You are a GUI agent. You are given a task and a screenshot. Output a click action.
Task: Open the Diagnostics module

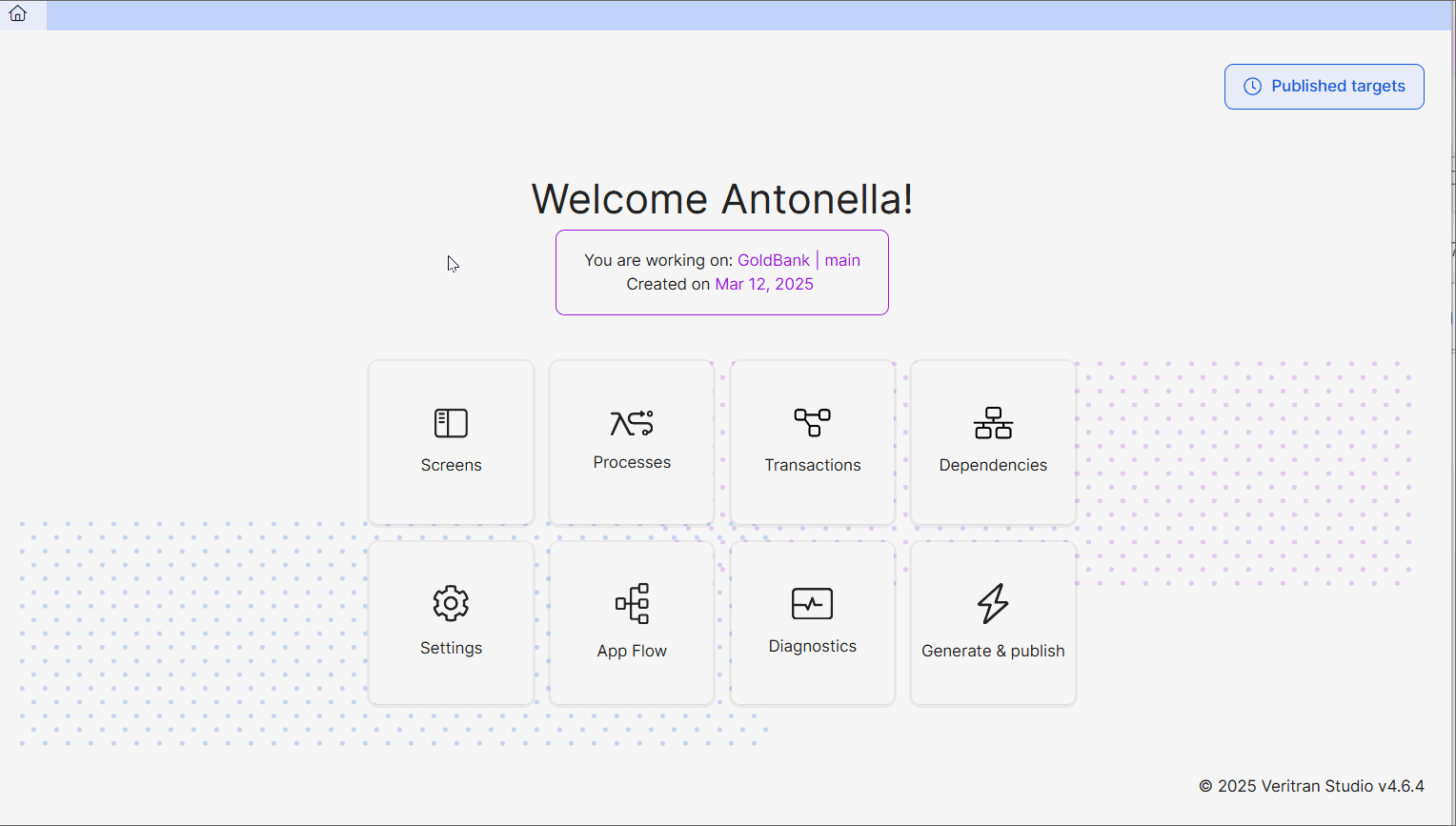812,623
